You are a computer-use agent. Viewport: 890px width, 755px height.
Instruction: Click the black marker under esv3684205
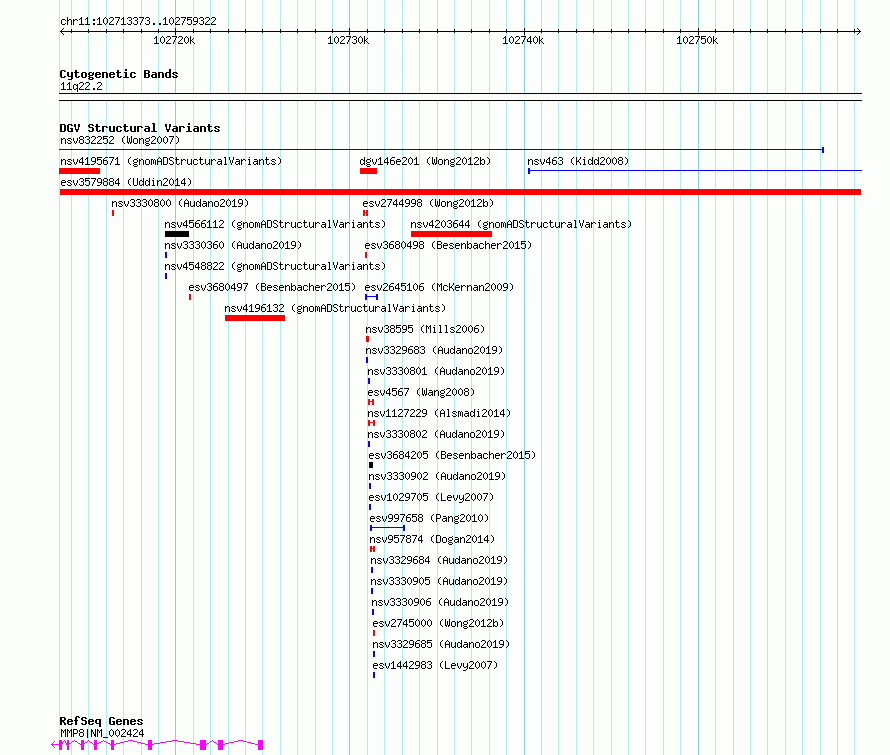(x=371, y=465)
